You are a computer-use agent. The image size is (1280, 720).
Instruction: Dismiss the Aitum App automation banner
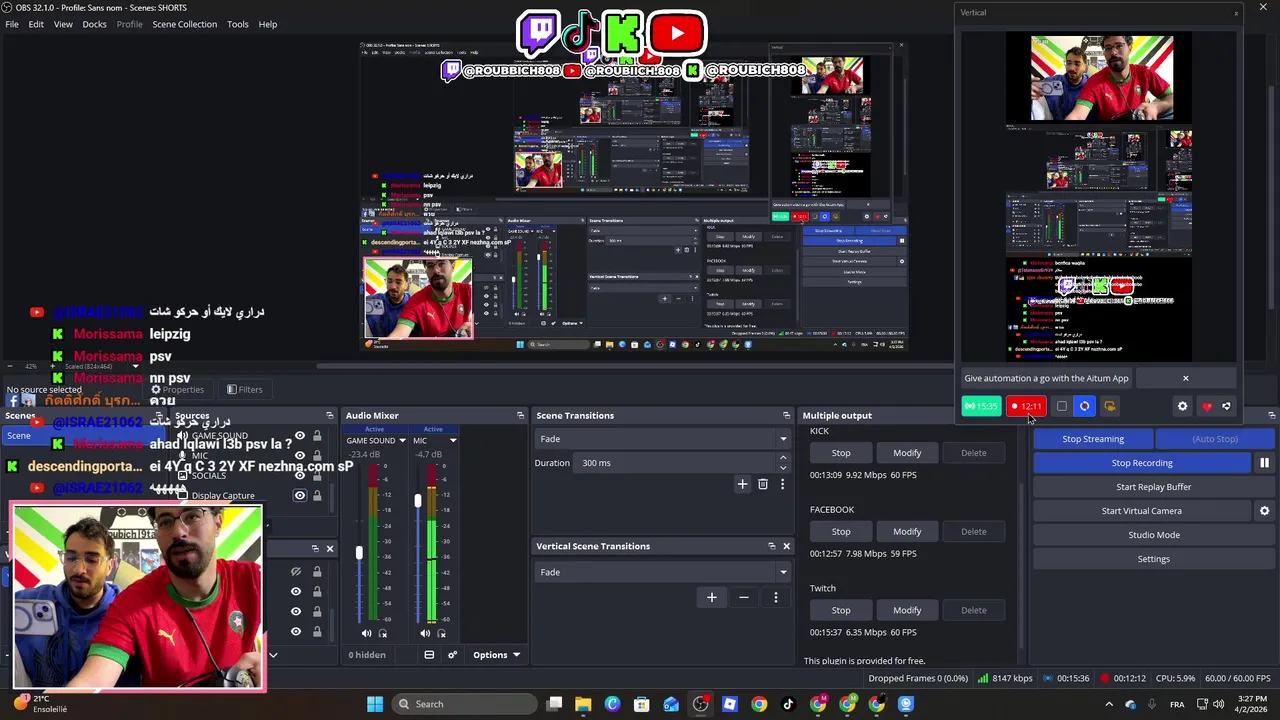(x=1186, y=378)
